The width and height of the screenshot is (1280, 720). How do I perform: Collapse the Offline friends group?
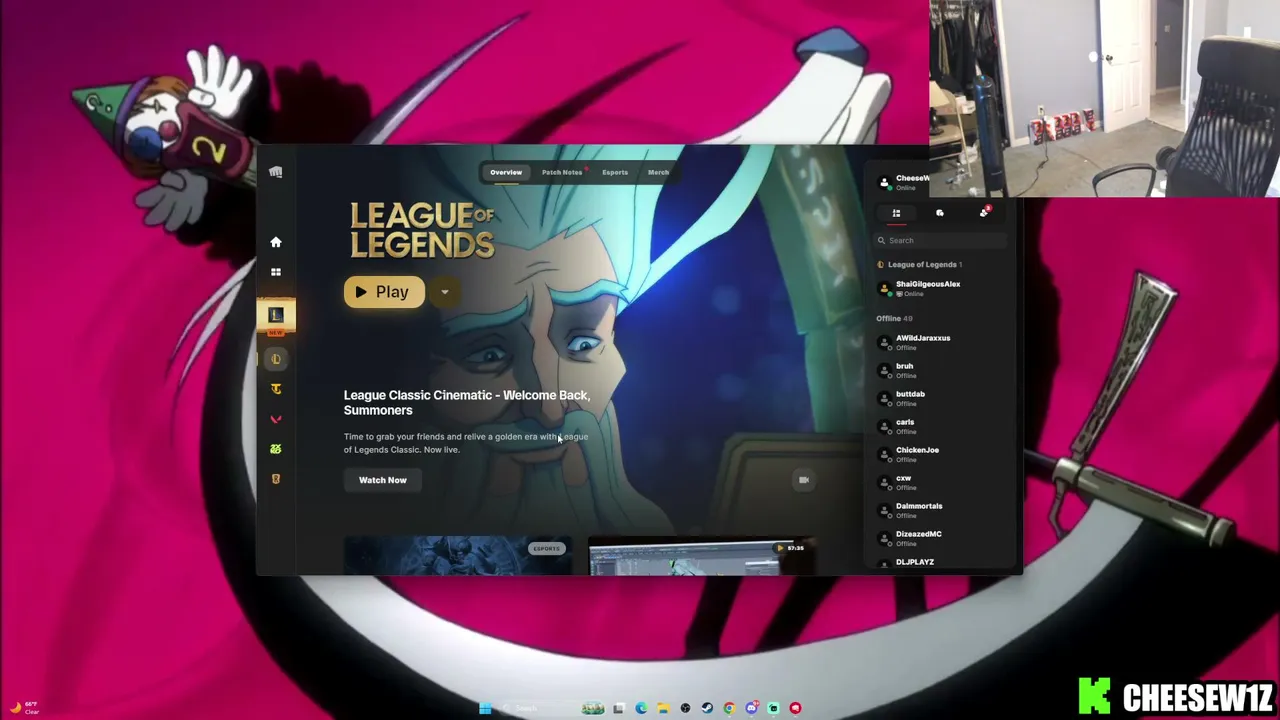(x=894, y=318)
